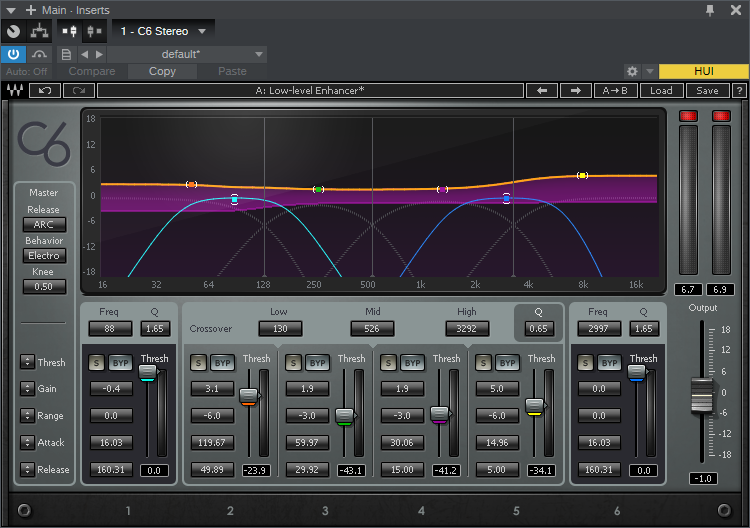Bypass band 6 with BYP button

[x=609, y=363]
